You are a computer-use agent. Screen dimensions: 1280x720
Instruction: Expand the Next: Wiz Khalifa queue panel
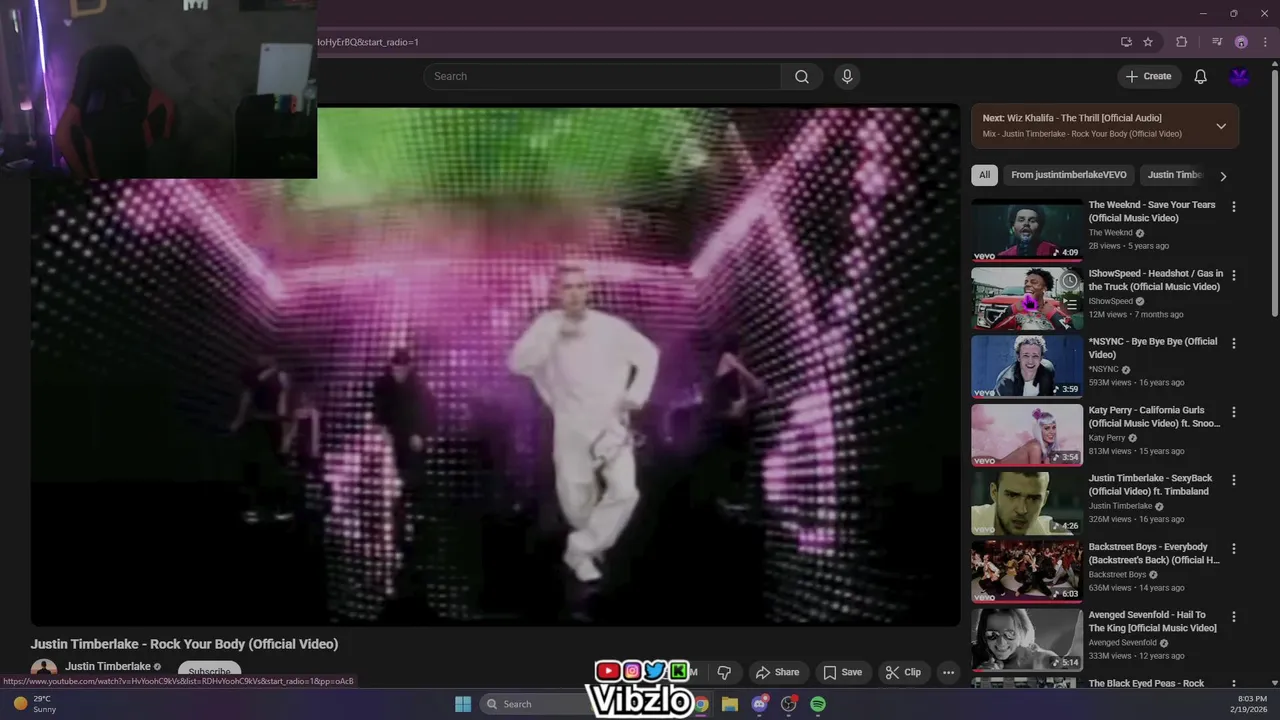(1221, 126)
